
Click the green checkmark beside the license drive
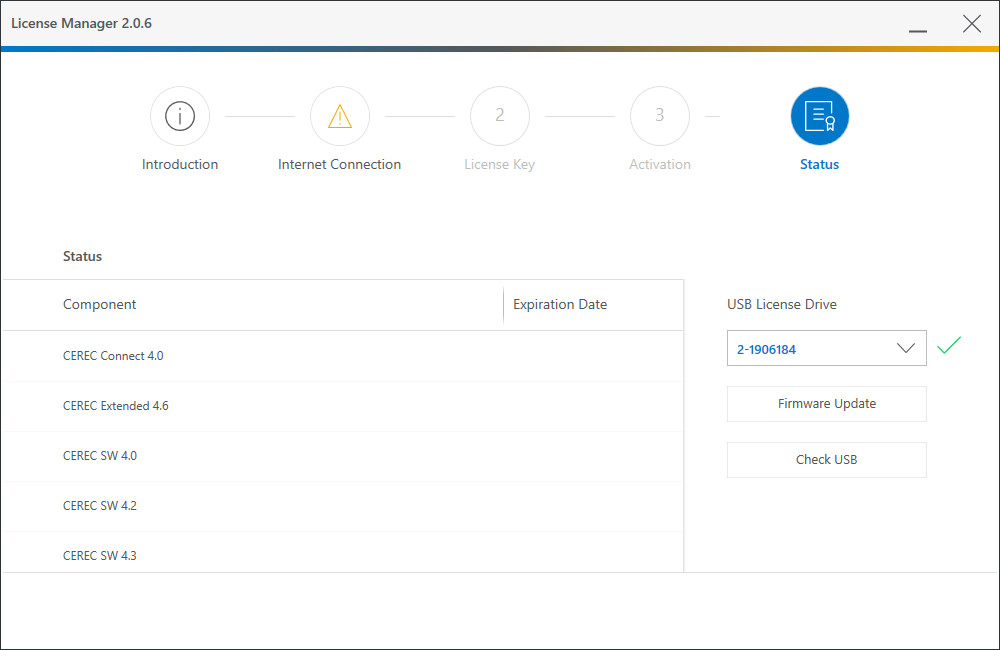(949, 345)
